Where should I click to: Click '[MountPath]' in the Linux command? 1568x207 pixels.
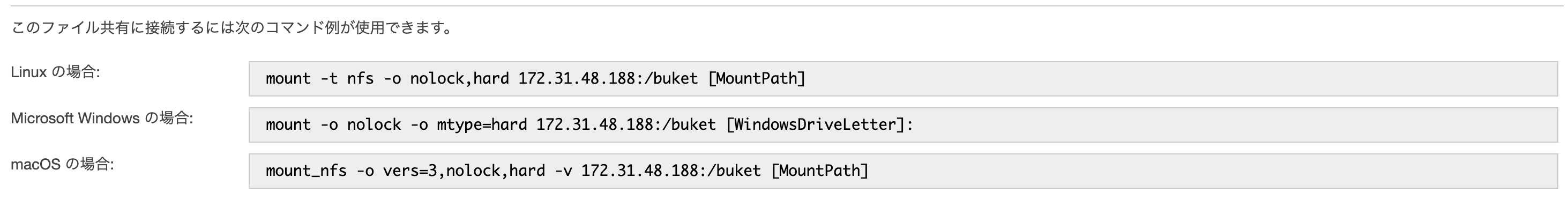click(757, 78)
